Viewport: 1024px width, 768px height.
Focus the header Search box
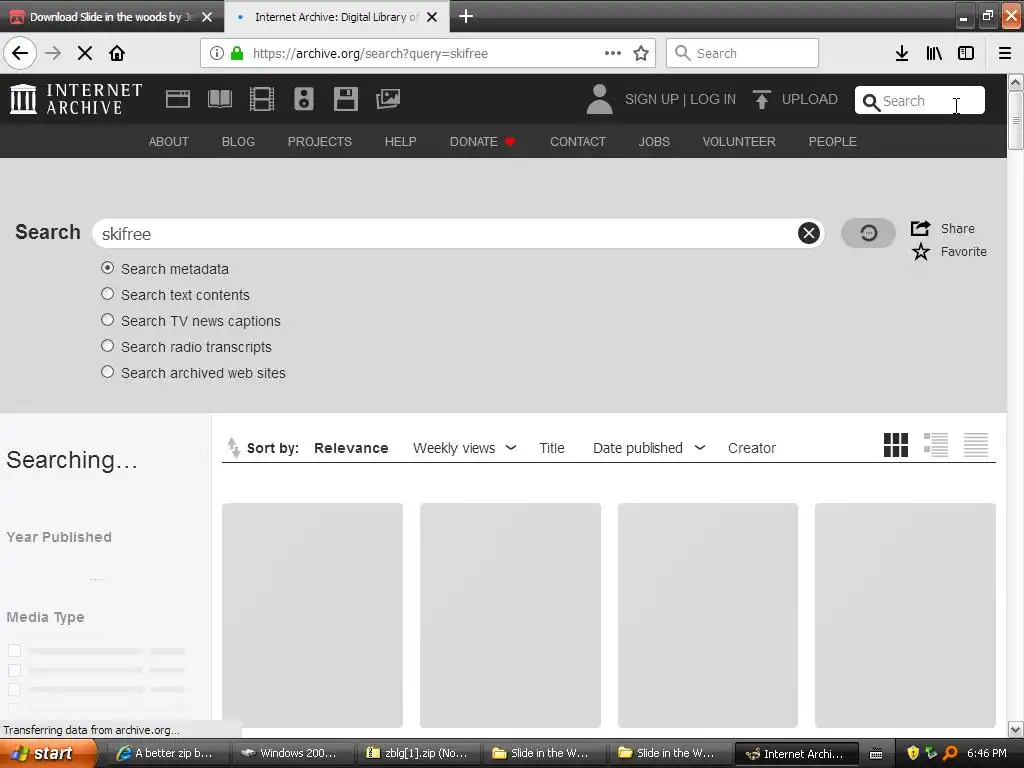[x=920, y=101]
